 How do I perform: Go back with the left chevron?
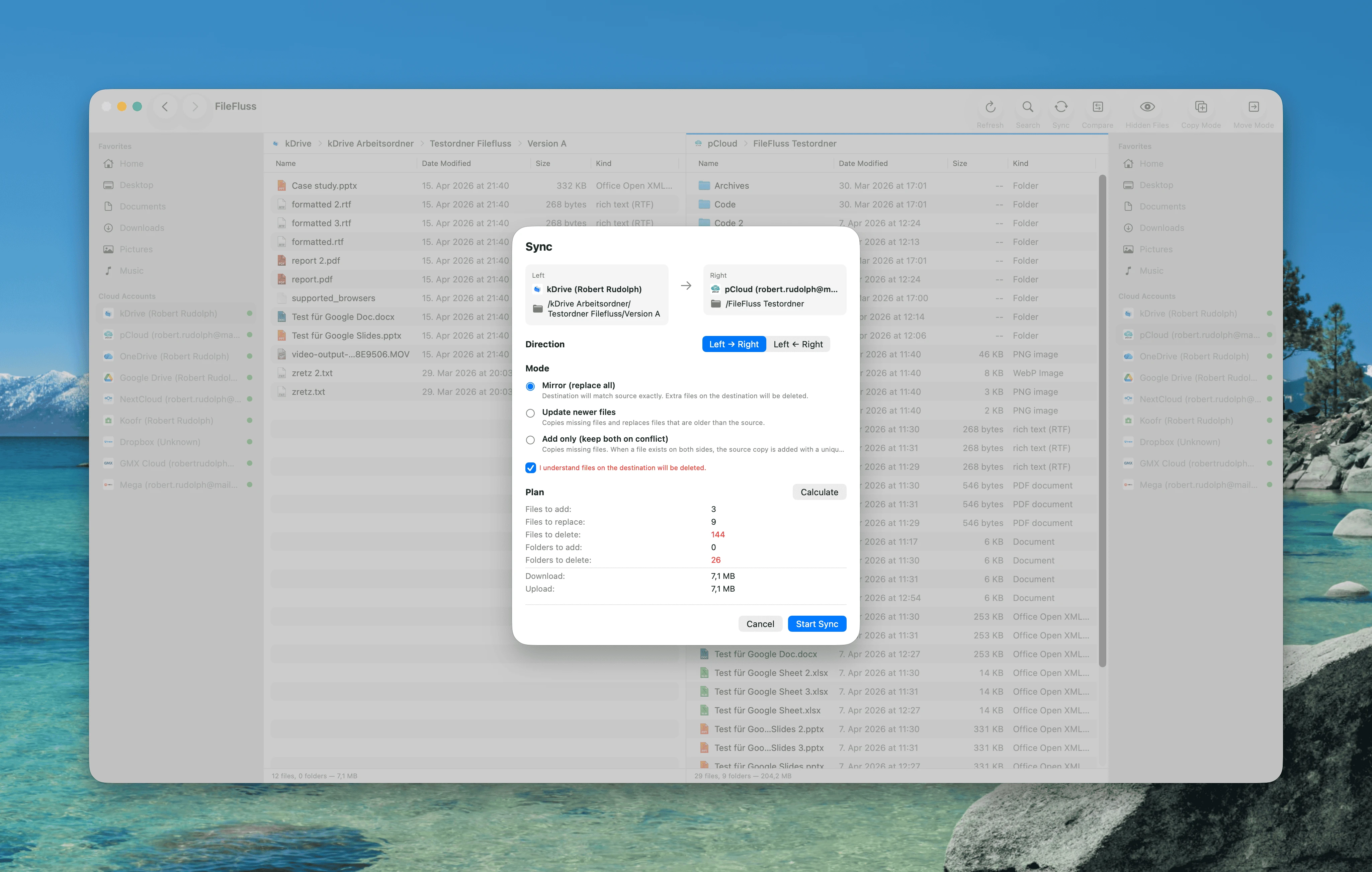click(165, 106)
